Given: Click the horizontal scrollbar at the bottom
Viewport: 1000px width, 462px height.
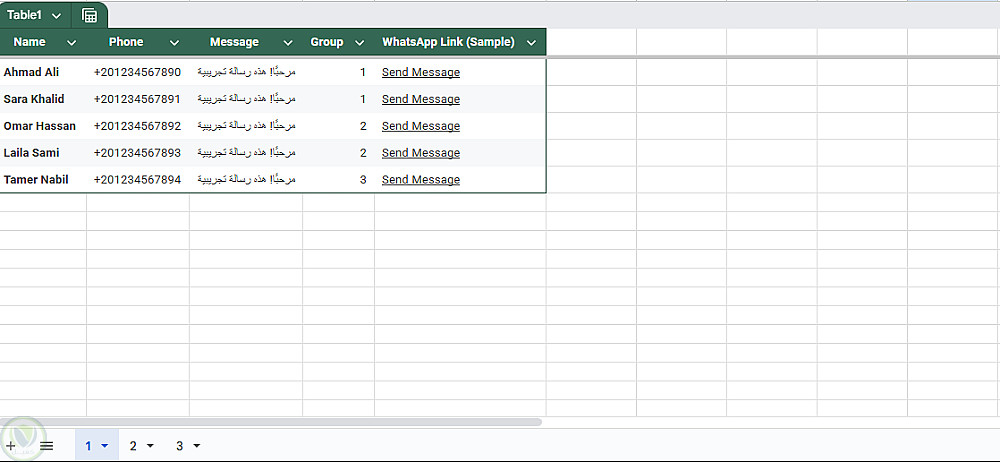Looking at the screenshot, I should 270,422.
